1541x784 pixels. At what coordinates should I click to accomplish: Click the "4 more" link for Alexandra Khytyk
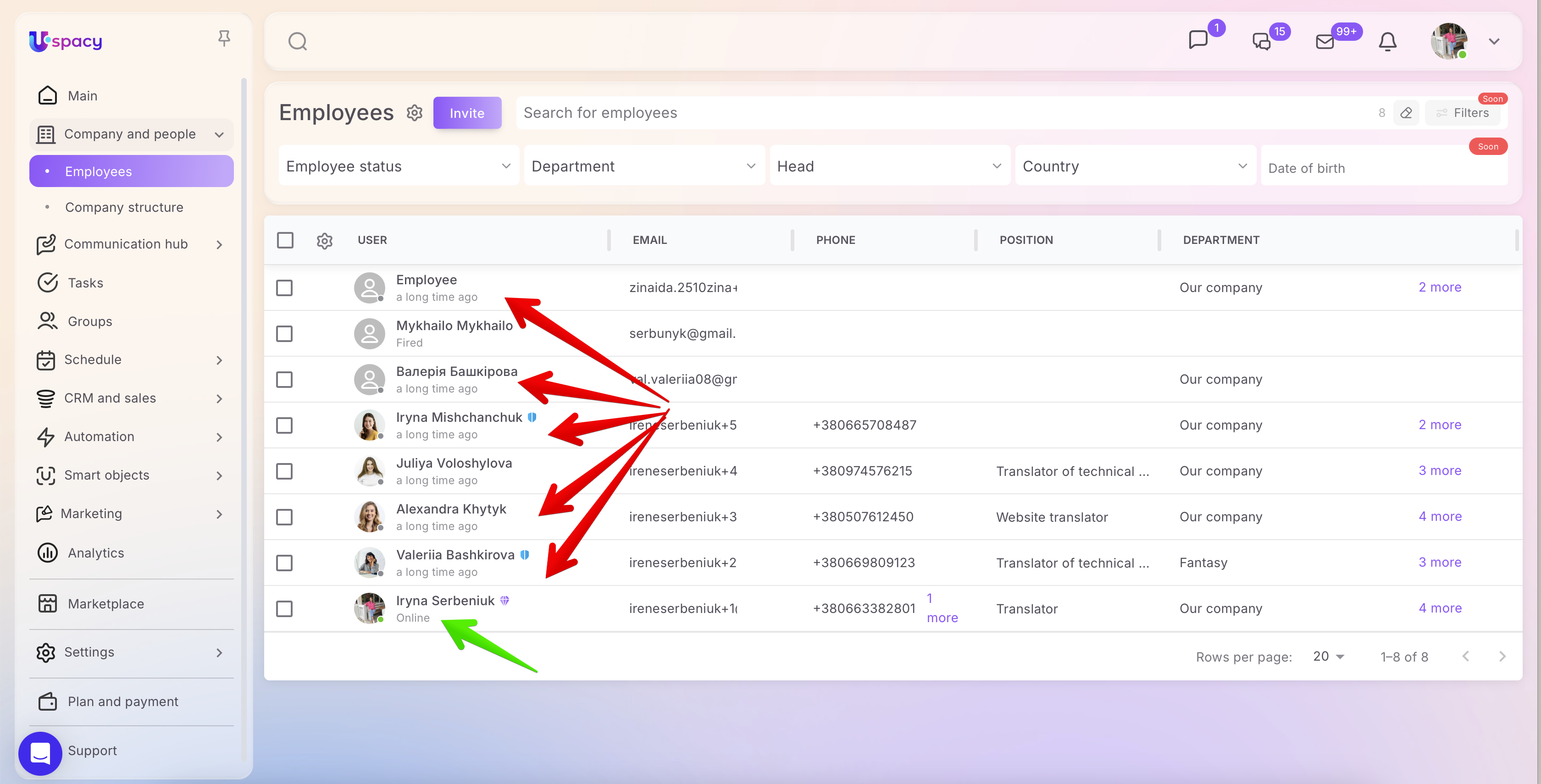pyautogui.click(x=1439, y=516)
